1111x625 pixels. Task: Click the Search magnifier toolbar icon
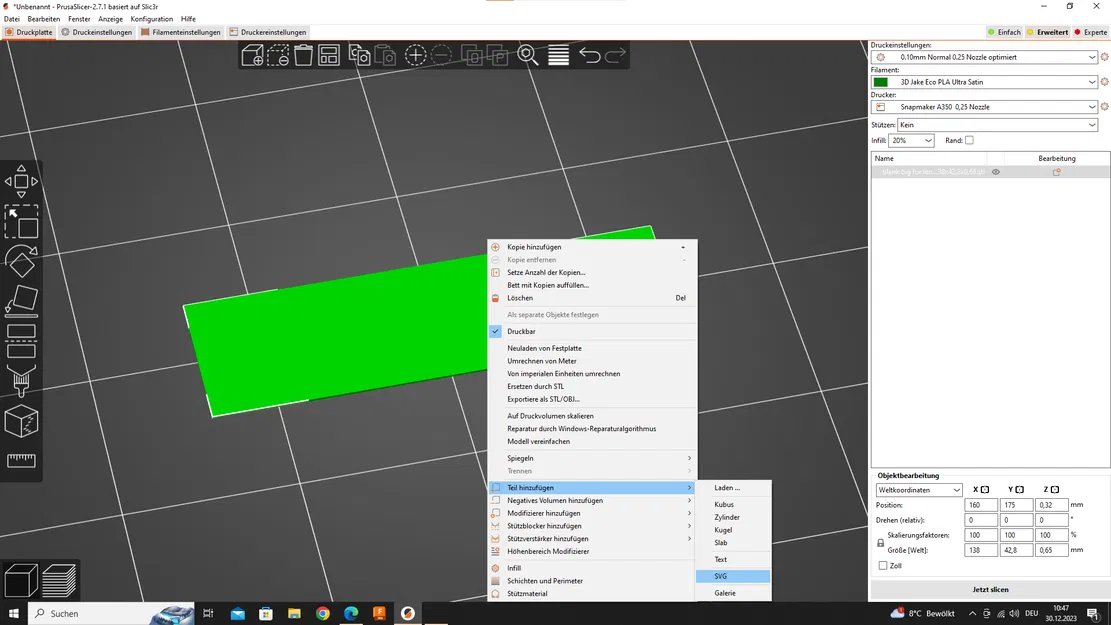[x=528, y=56]
